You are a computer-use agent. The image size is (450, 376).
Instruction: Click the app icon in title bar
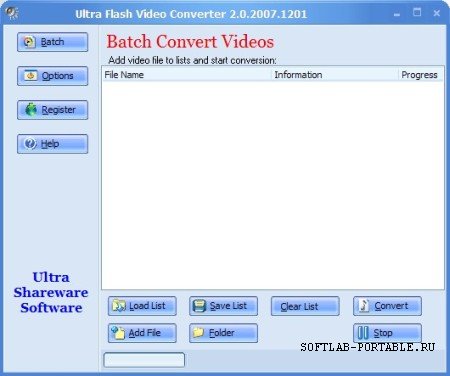tap(12, 13)
